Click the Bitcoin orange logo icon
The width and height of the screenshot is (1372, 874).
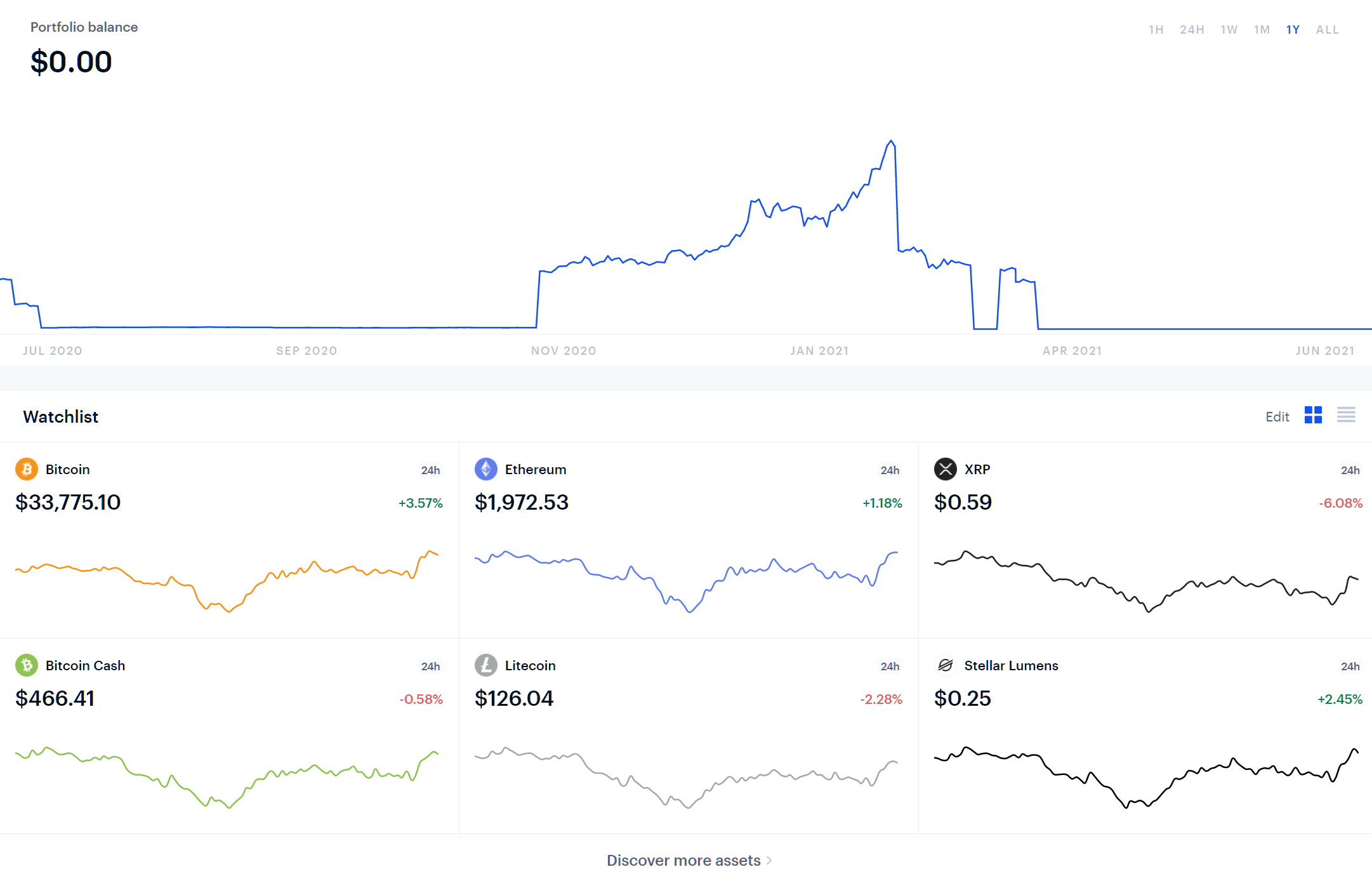point(27,469)
